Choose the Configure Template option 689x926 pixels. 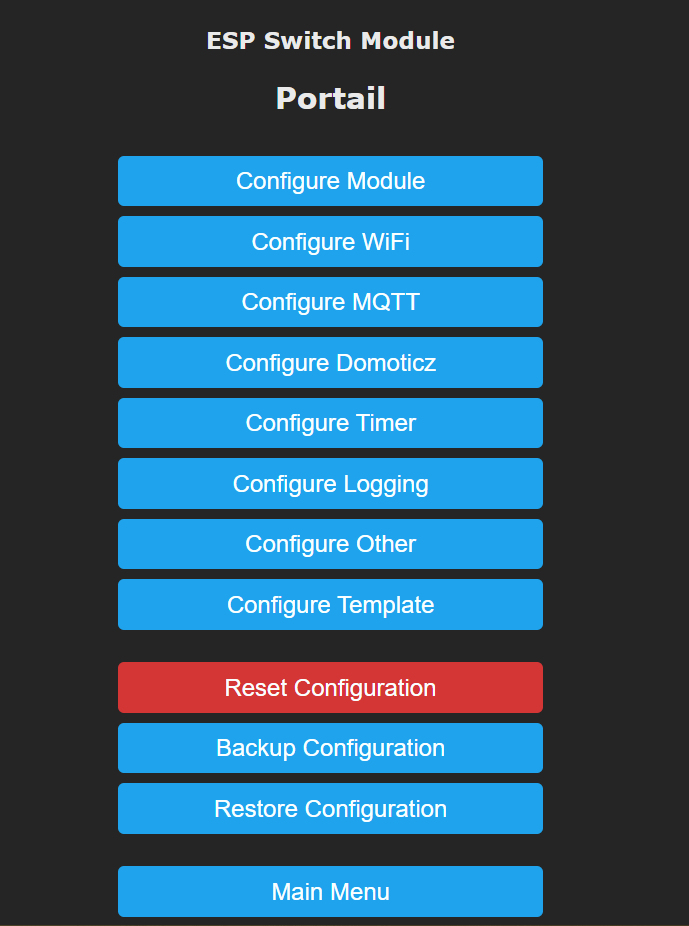pos(330,605)
